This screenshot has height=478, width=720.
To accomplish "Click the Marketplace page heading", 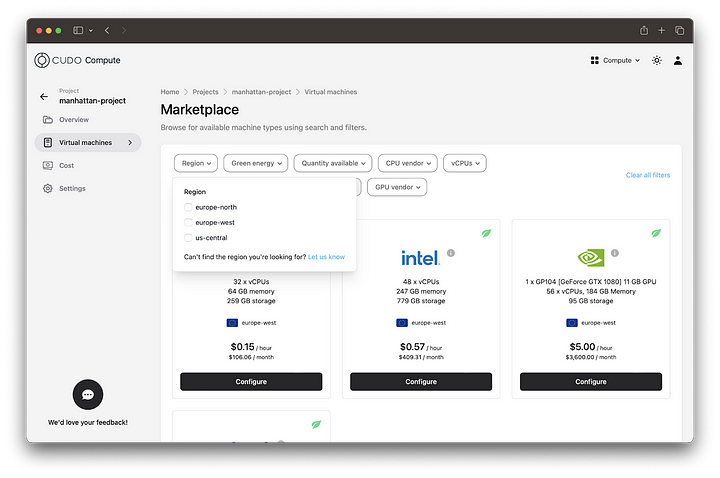I will (x=200, y=109).
